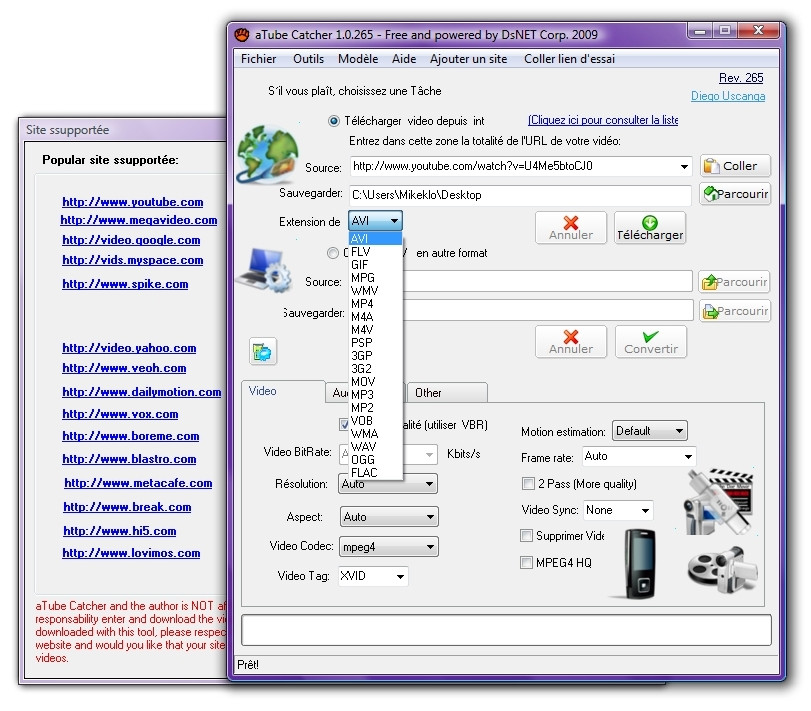Enable the 2 Pass checkbox

[x=528, y=484]
